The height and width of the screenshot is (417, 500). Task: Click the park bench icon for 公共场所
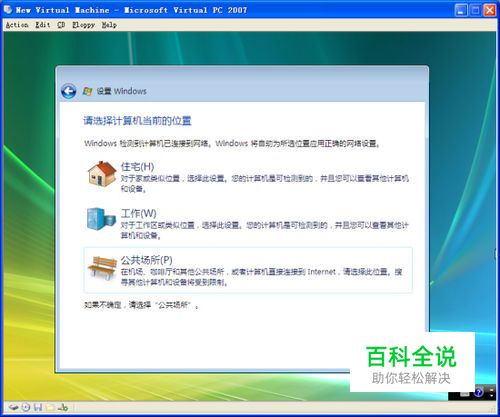click(x=102, y=267)
